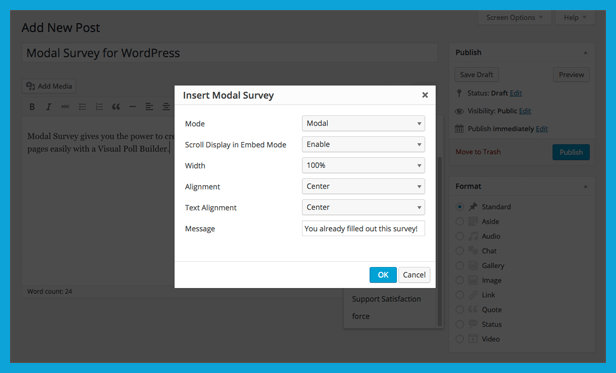Click the Audio format music note icon

point(473,236)
